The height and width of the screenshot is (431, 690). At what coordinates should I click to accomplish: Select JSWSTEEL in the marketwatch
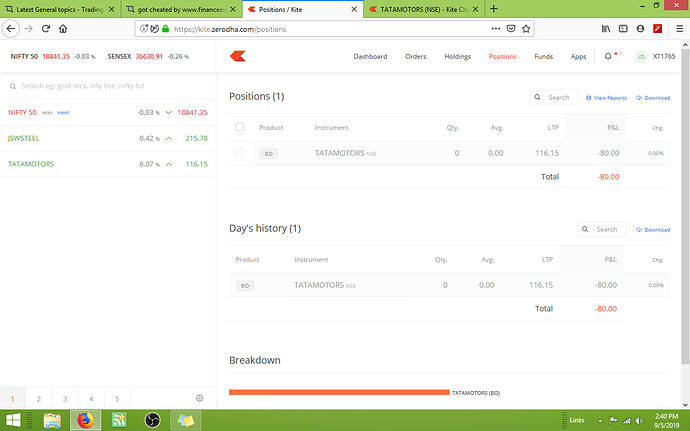click(x=108, y=138)
